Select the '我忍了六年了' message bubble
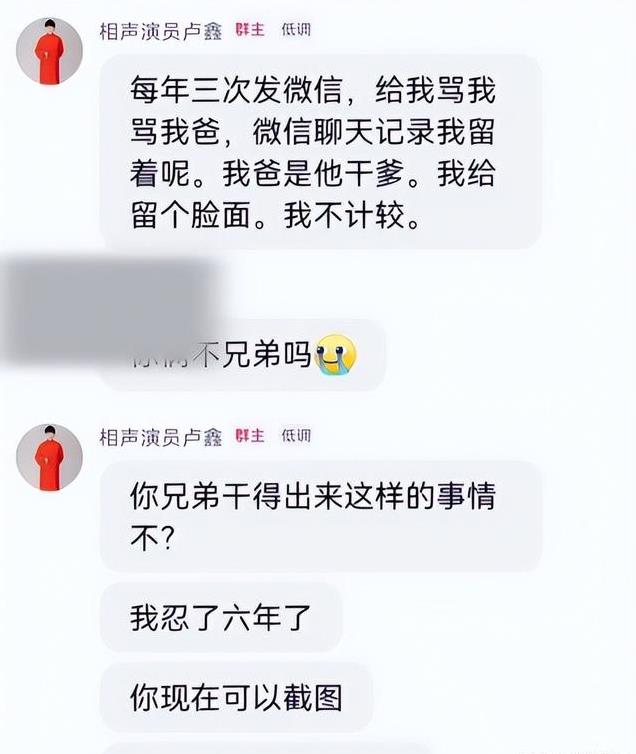This screenshot has height=754, width=636. coord(221,617)
